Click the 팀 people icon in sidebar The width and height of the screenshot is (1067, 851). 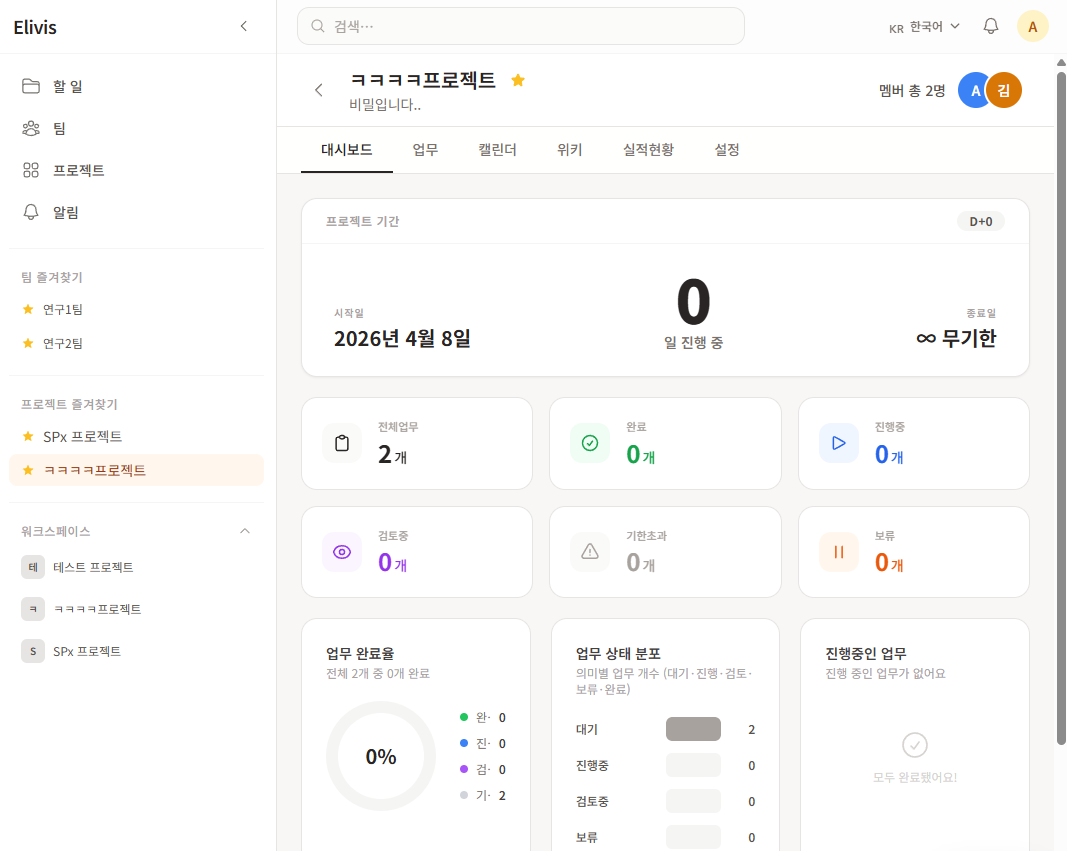pos(31,128)
